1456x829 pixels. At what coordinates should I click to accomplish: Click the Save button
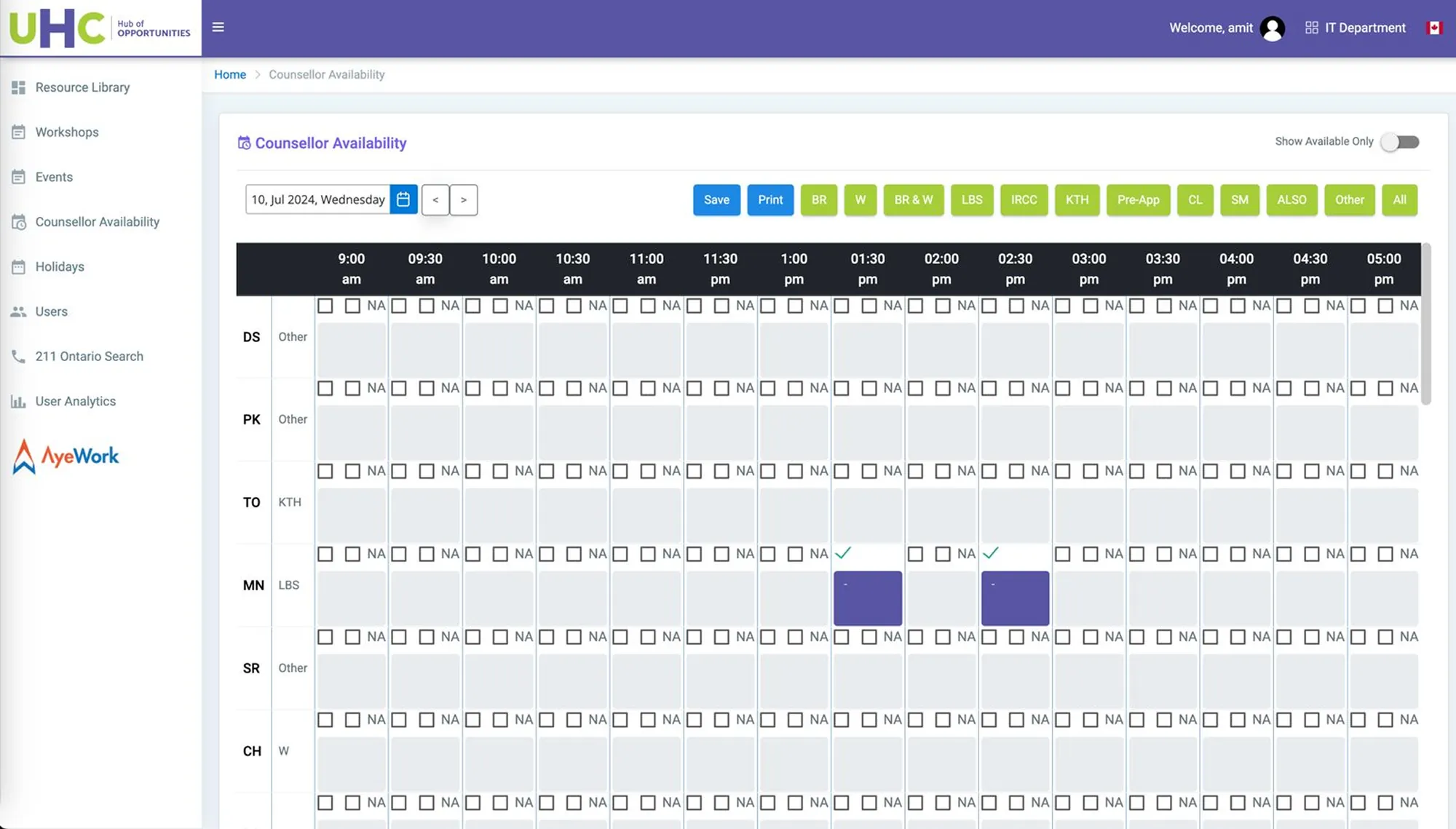(x=716, y=200)
